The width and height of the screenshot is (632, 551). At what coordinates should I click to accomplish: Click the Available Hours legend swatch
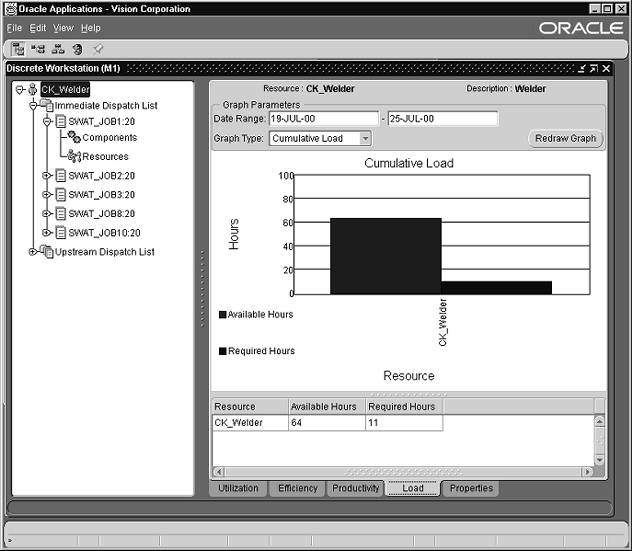coord(222,314)
